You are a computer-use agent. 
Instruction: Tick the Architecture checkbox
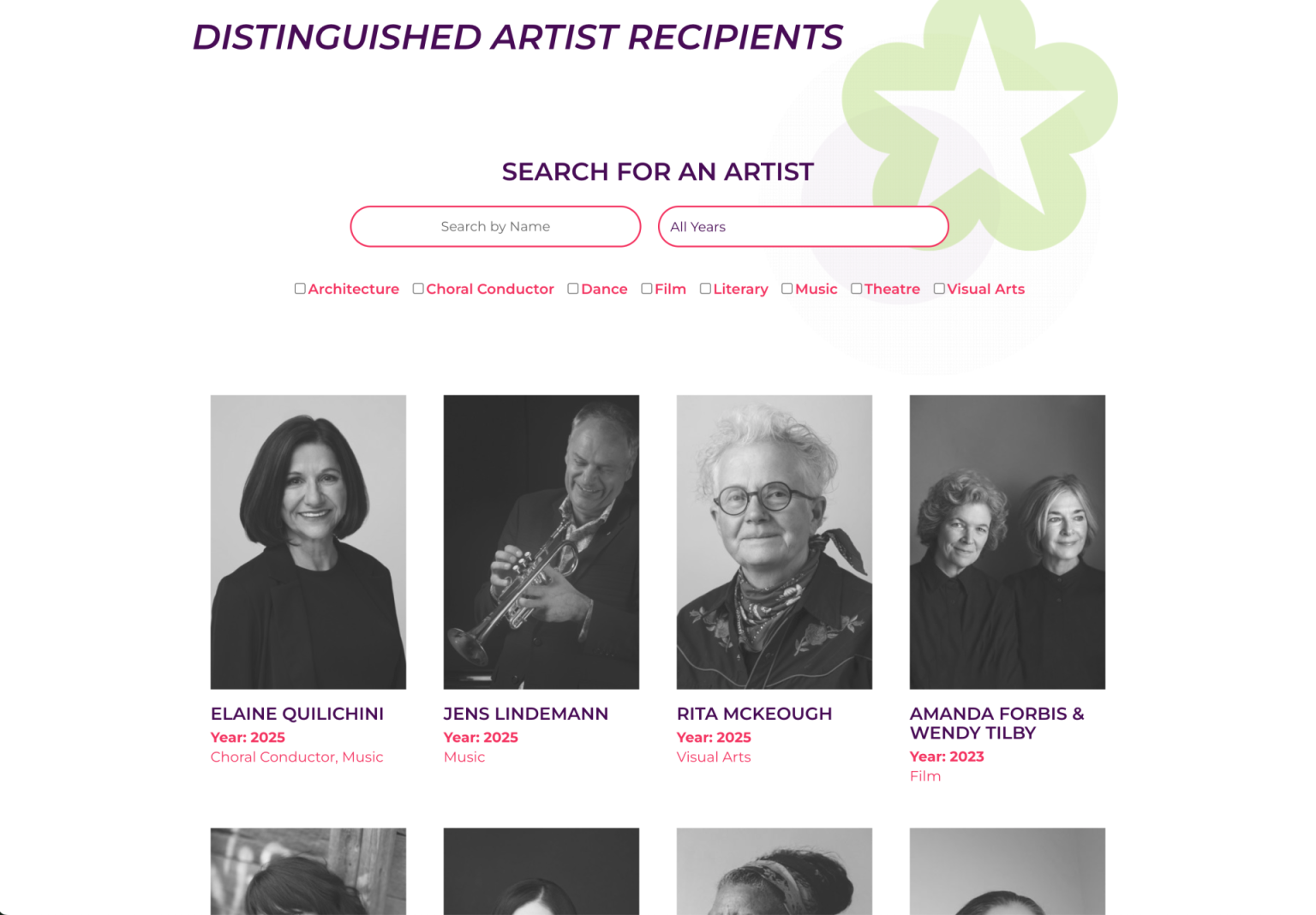pyautogui.click(x=300, y=289)
